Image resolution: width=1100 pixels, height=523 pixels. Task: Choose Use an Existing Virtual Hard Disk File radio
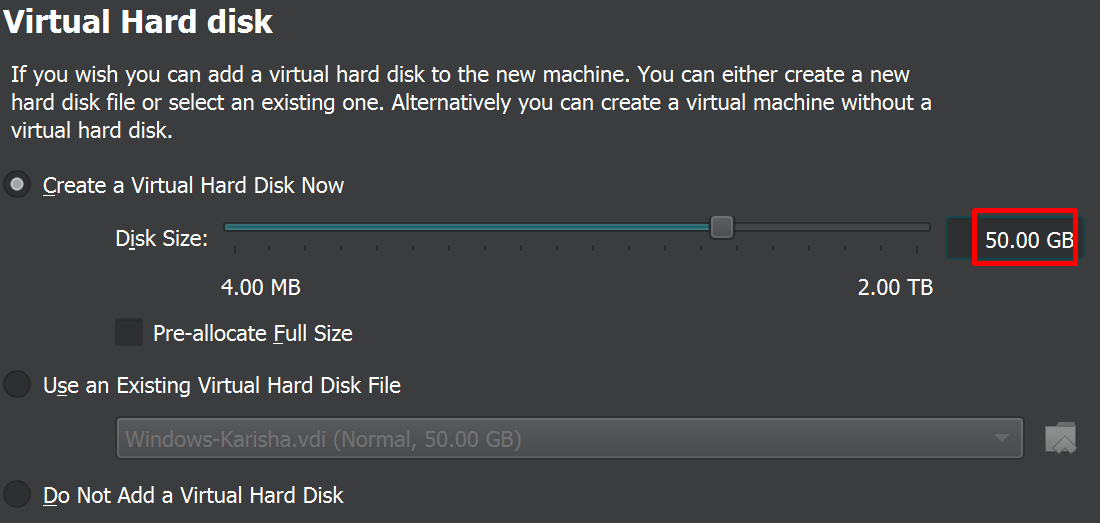pyautogui.click(x=17, y=385)
